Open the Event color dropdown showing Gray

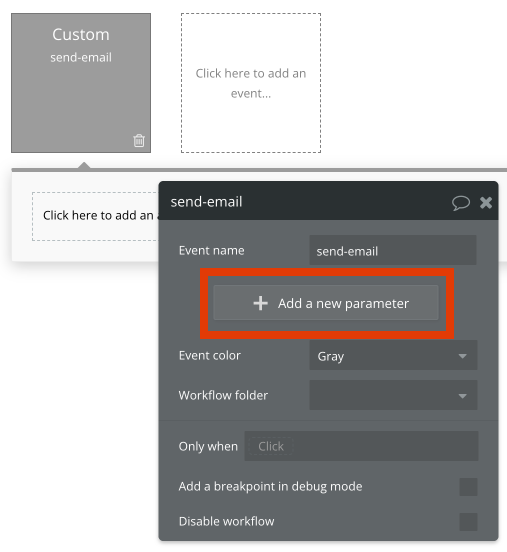click(x=393, y=355)
